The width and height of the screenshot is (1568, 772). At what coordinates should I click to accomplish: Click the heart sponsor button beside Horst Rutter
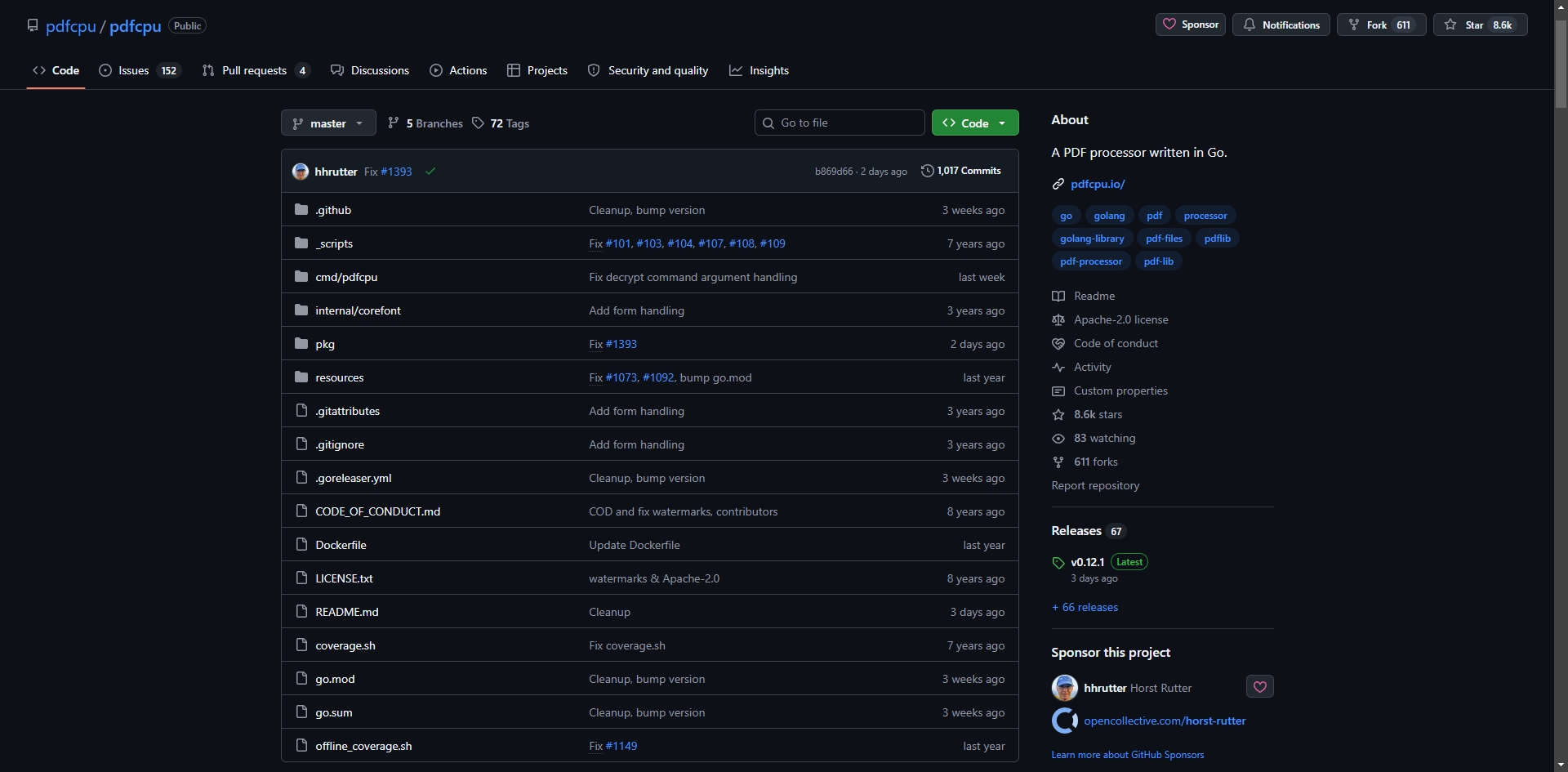point(1260,686)
